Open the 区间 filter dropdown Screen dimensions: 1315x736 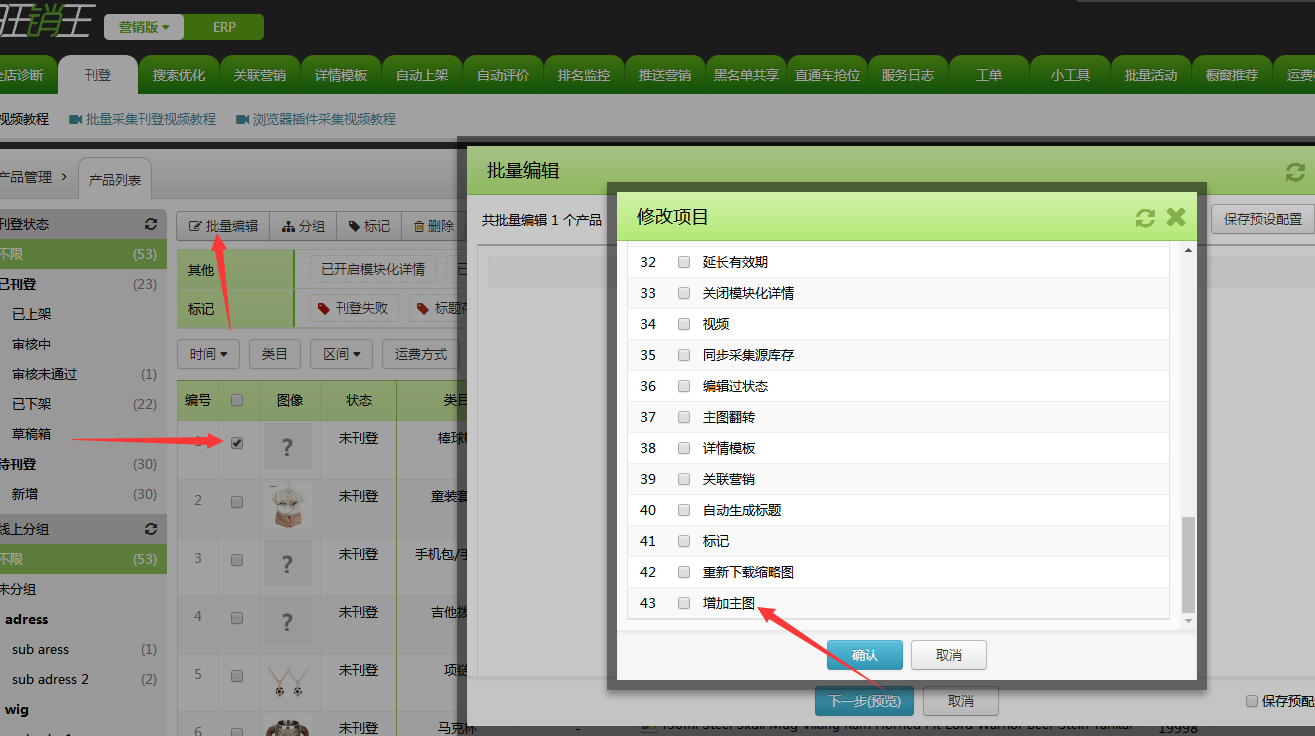[x=342, y=354]
